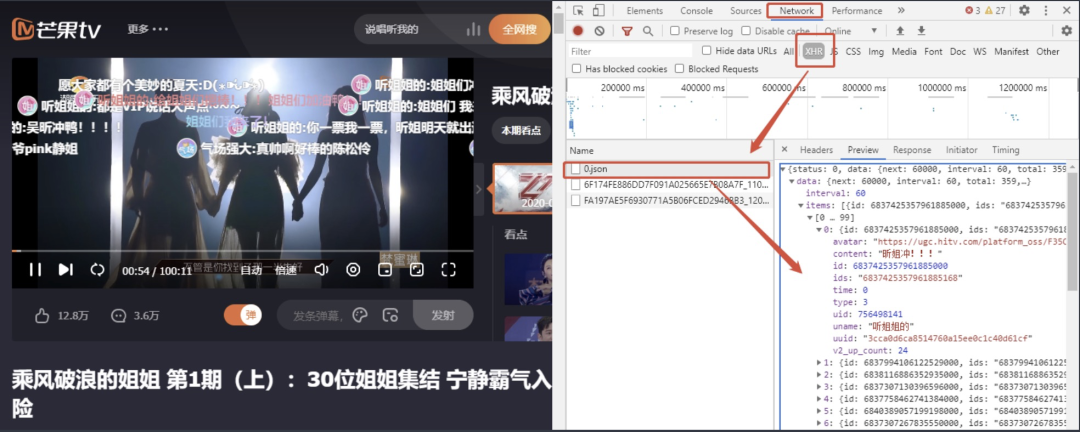Screen dimensions: 1080x432
Task: Open the player settings ring icon
Action: [x=353, y=269]
